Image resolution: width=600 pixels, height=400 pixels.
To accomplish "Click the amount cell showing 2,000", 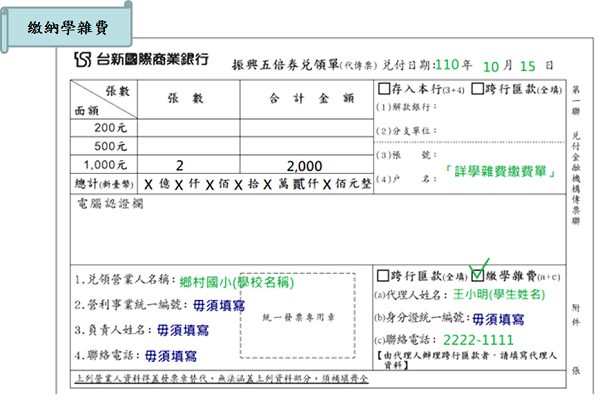I will 307,165.
